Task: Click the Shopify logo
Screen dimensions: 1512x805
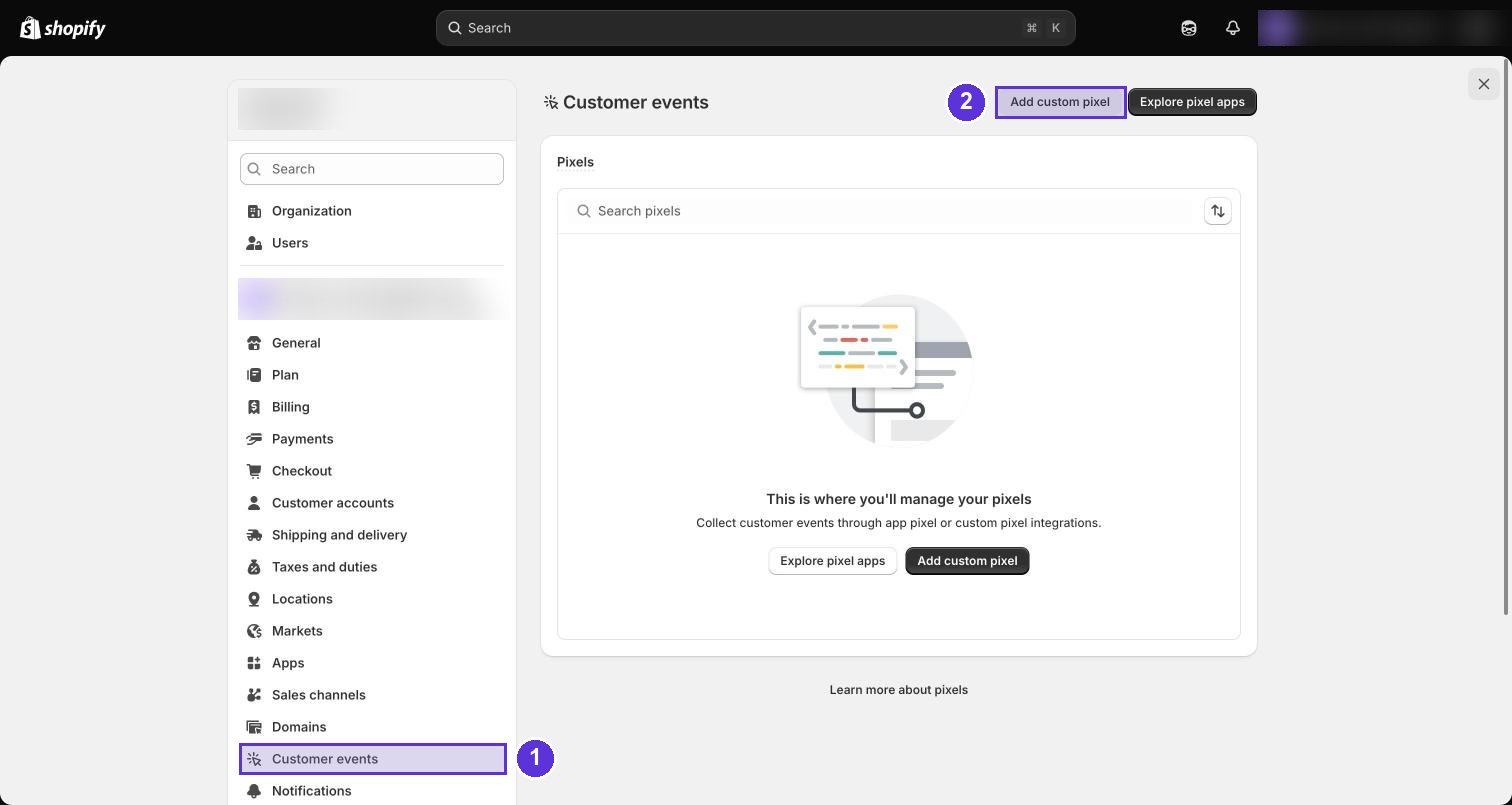Action: tap(63, 28)
